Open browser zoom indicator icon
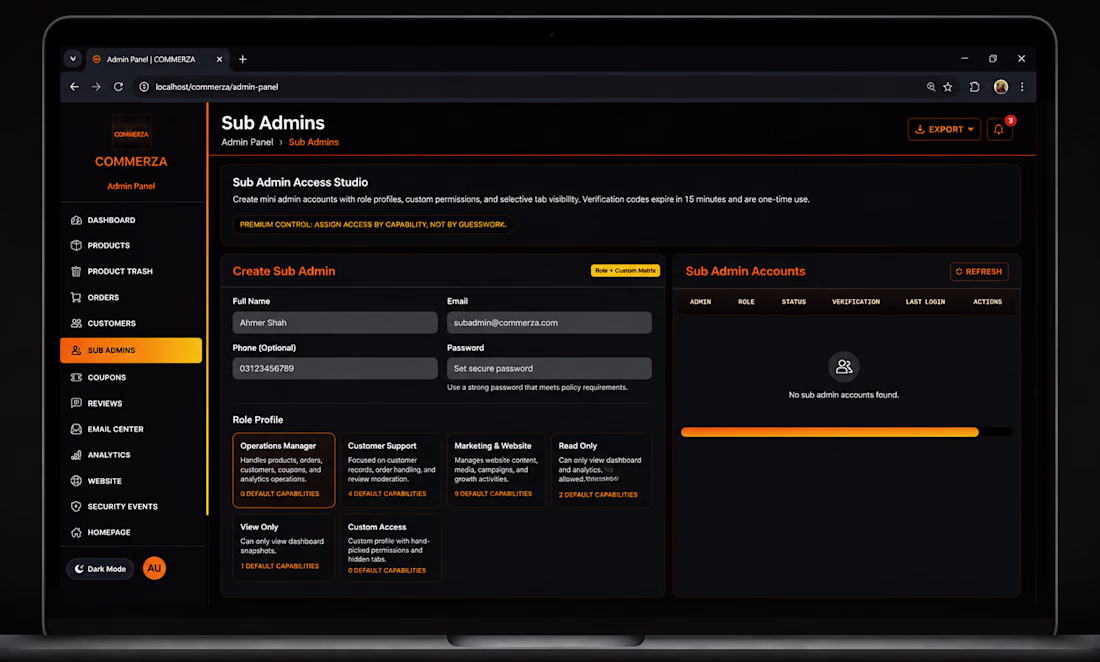Image resolution: width=1100 pixels, height=662 pixels. click(x=931, y=87)
